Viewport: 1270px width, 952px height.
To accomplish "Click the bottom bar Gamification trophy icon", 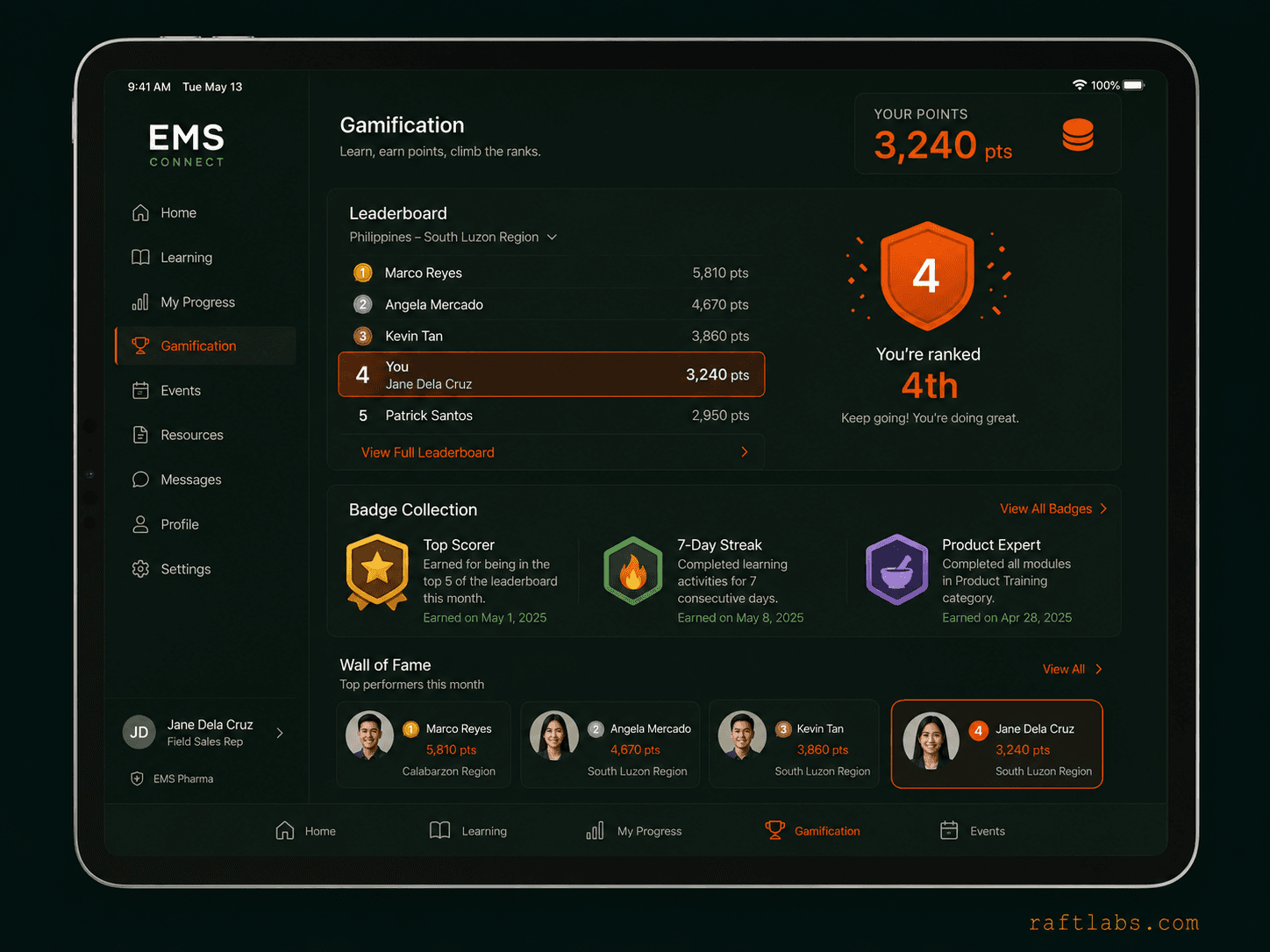I will (775, 830).
